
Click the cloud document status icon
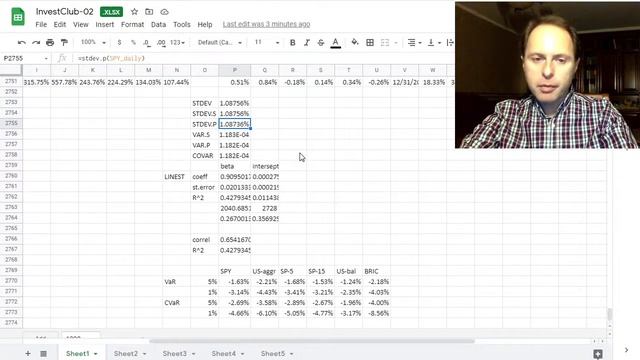point(164,12)
